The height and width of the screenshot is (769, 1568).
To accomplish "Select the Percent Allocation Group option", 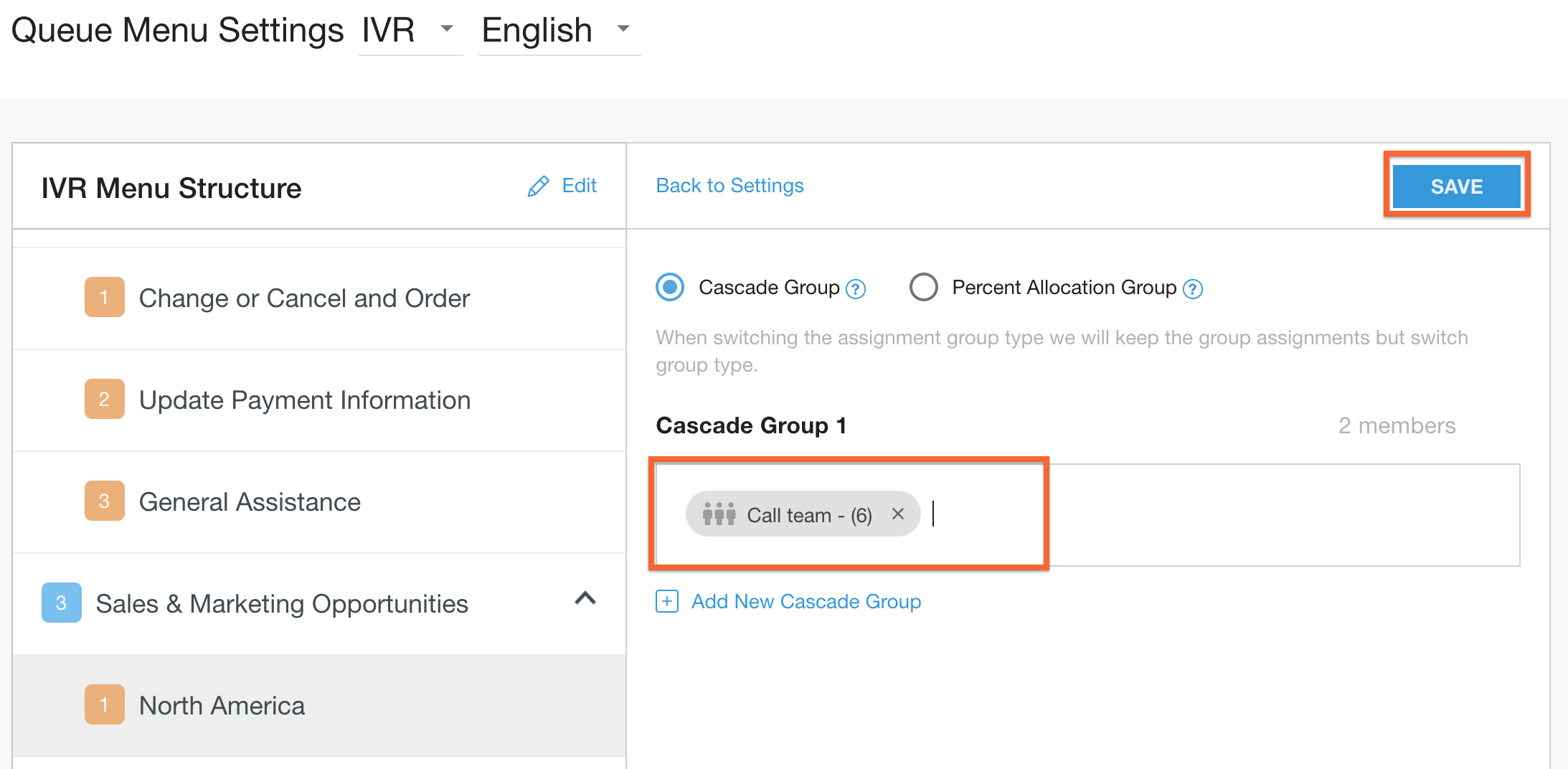I will tap(923, 288).
